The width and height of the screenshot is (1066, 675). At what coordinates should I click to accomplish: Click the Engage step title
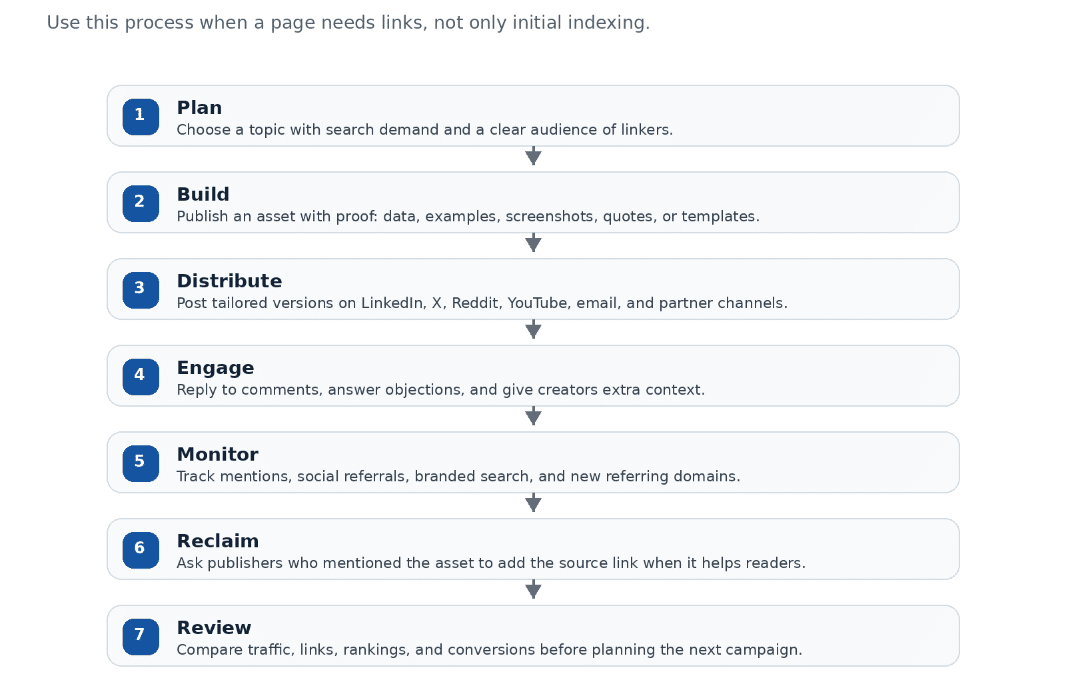tap(215, 368)
